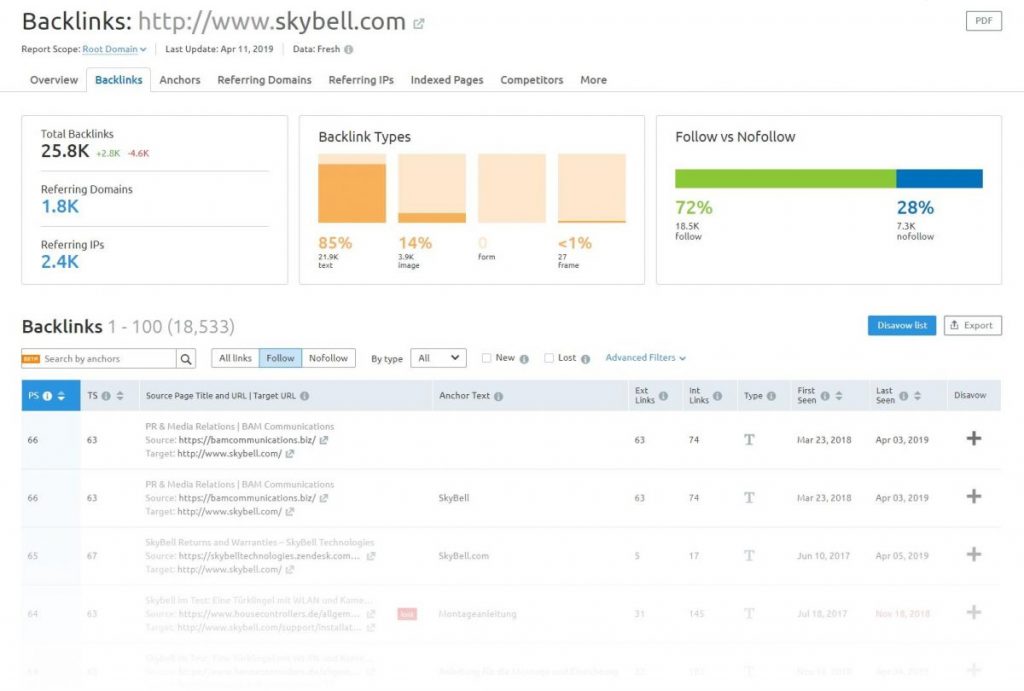Click text type icon in zendesk row

coord(749,556)
